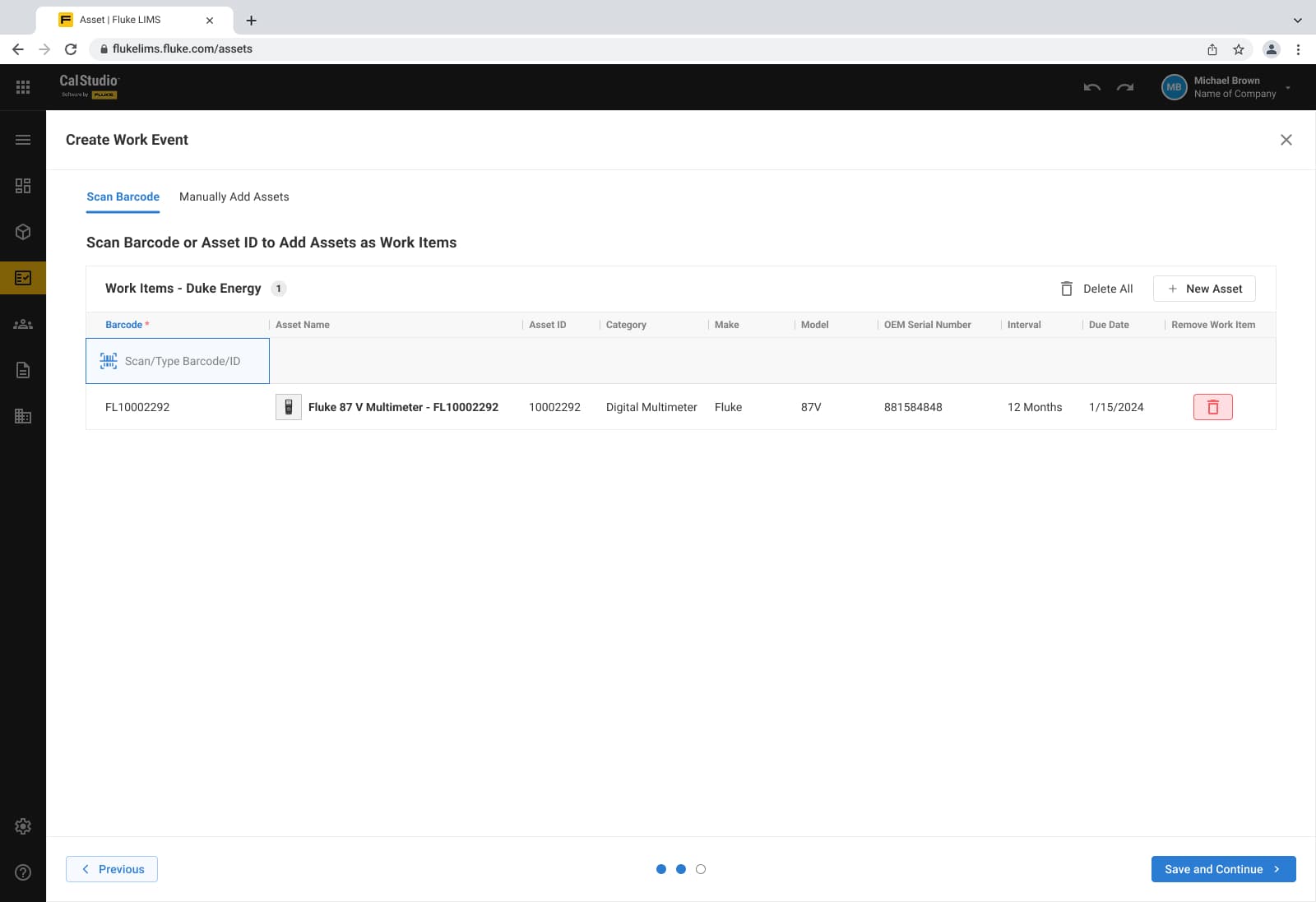
Task: Click Delete All work items
Action: tap(1096, 289)
